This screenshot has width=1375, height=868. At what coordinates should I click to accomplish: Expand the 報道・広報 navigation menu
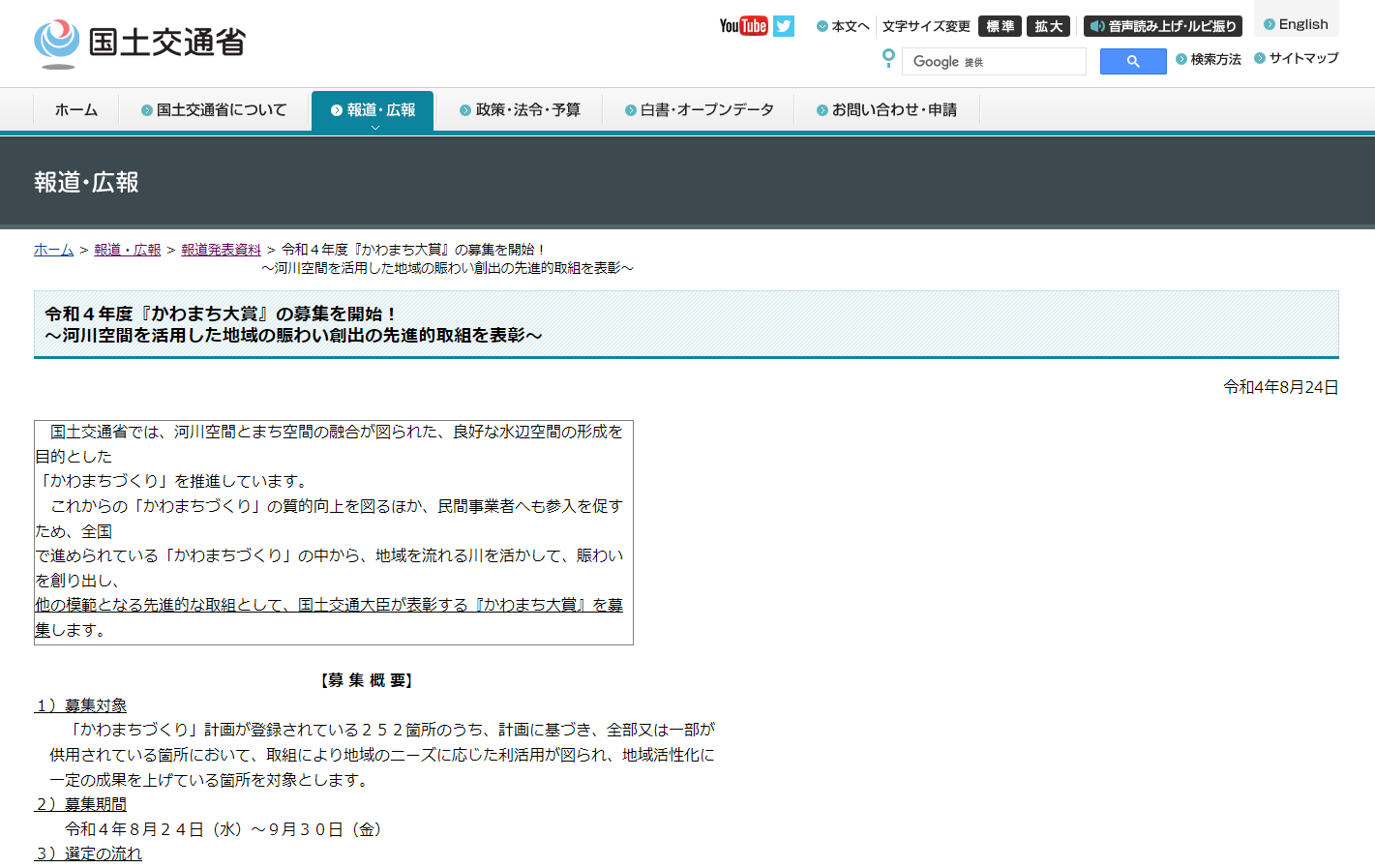coord(373,110)
